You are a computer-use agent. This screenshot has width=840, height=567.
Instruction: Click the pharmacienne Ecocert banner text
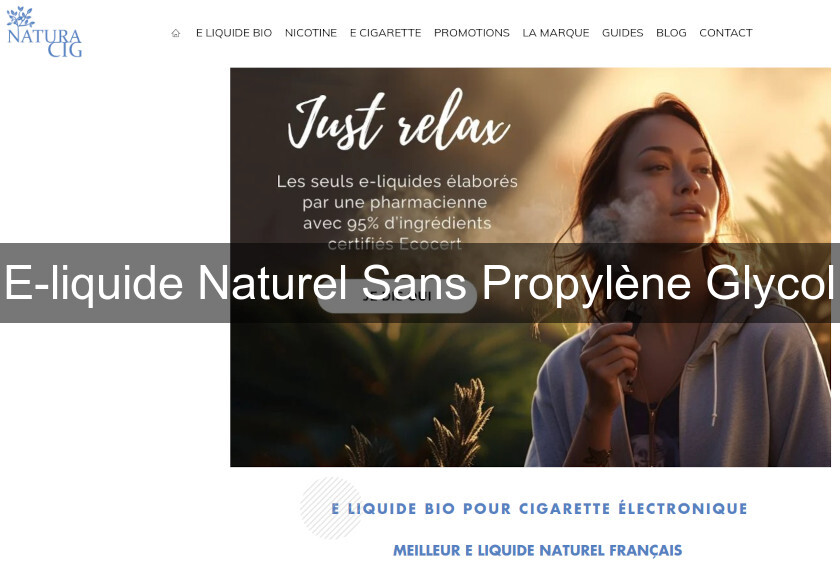pyautogui.click(x=397, y=212)
